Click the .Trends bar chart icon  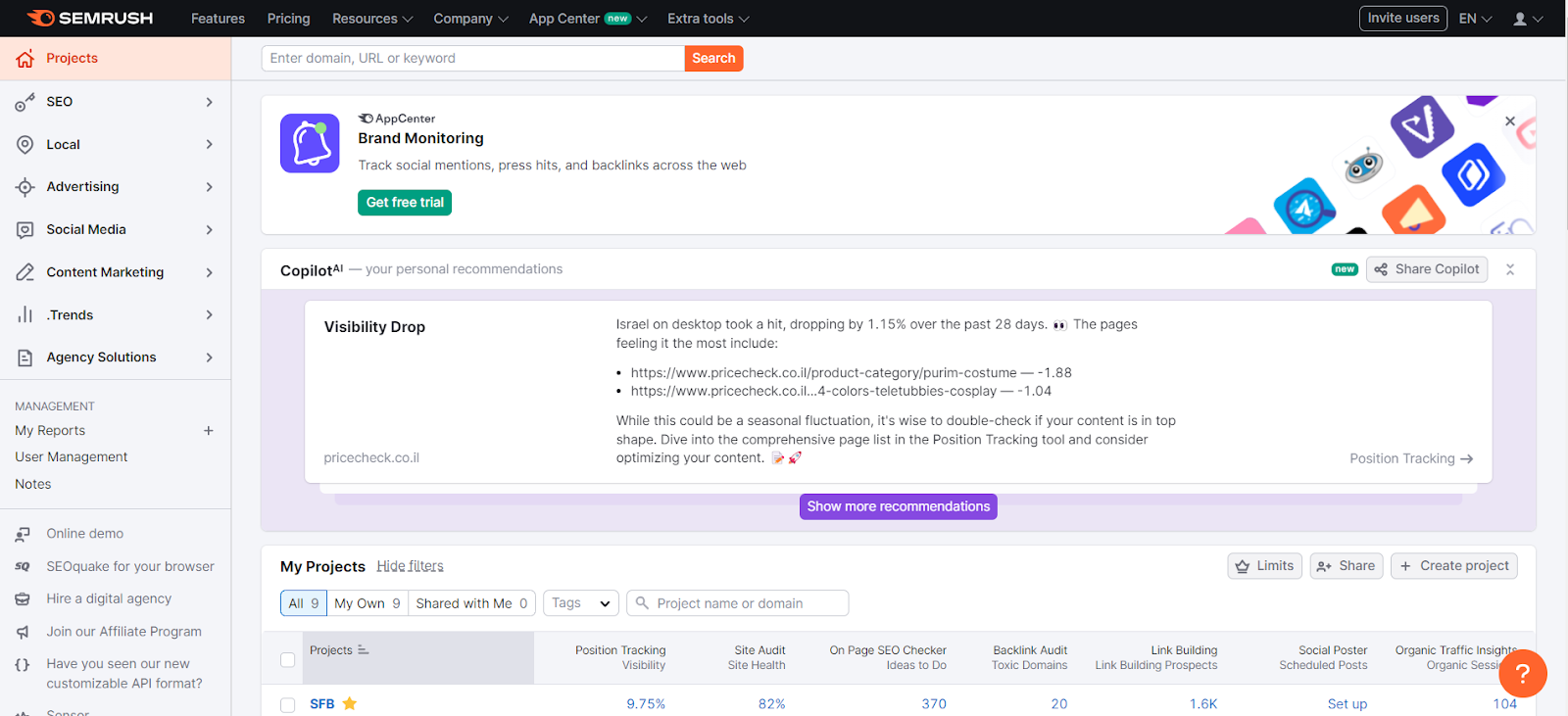click(x=25, y=314)
